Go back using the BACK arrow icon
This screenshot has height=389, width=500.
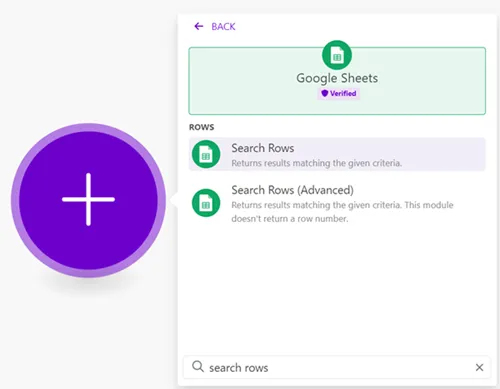tap(199, 26)
